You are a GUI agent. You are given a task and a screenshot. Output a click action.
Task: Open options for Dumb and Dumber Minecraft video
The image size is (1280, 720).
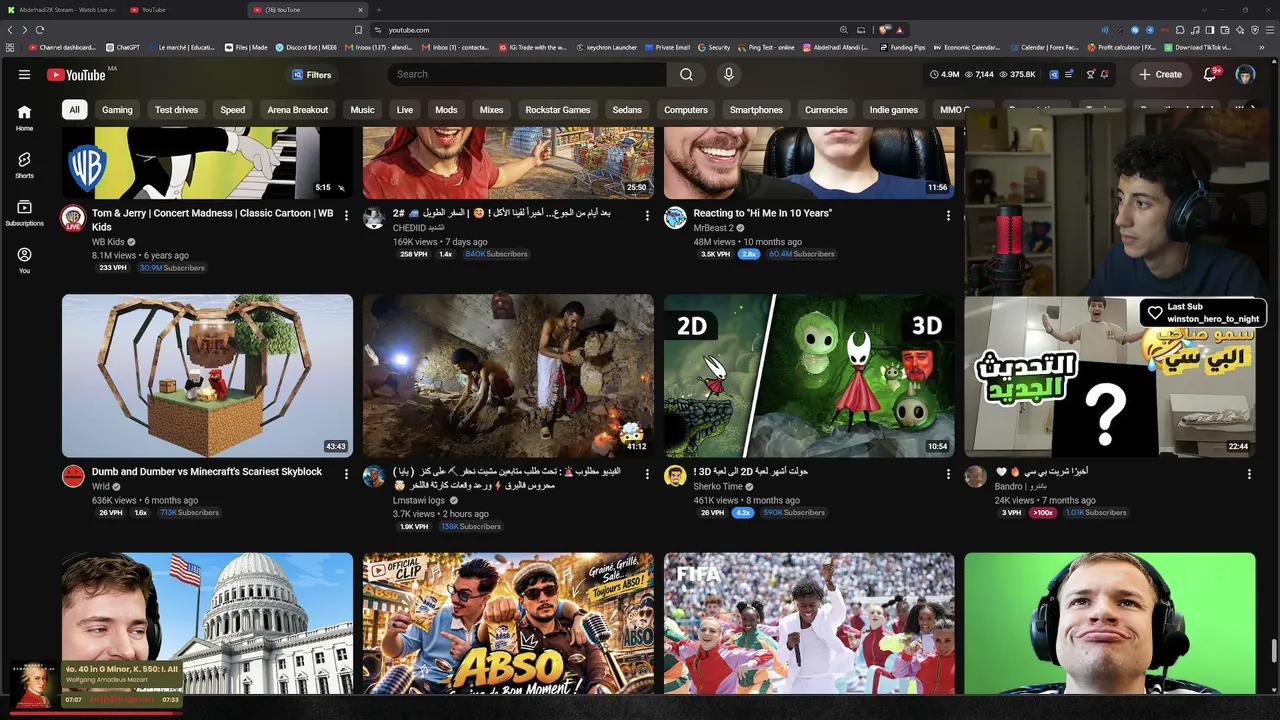pyautogui.click(x=346, y=473)
